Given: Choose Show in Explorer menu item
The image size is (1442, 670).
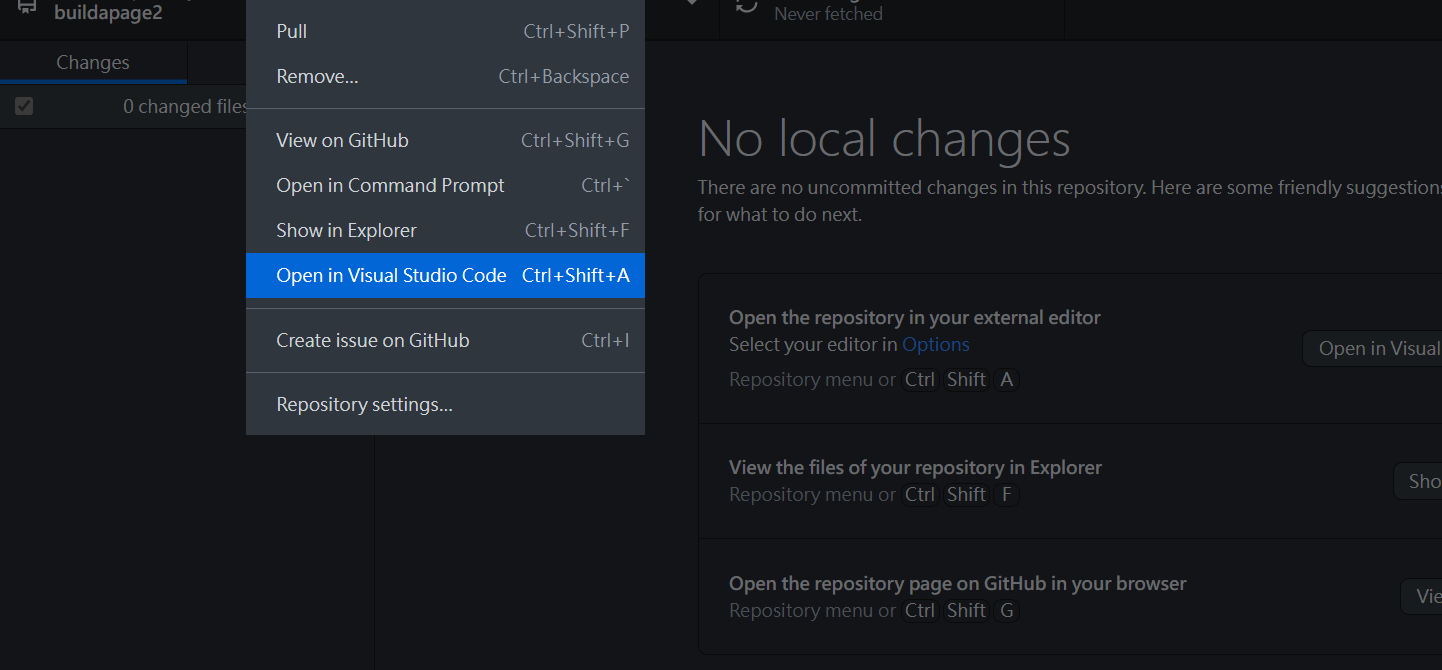Looking at the screenshot, I should tap(445, 230).
